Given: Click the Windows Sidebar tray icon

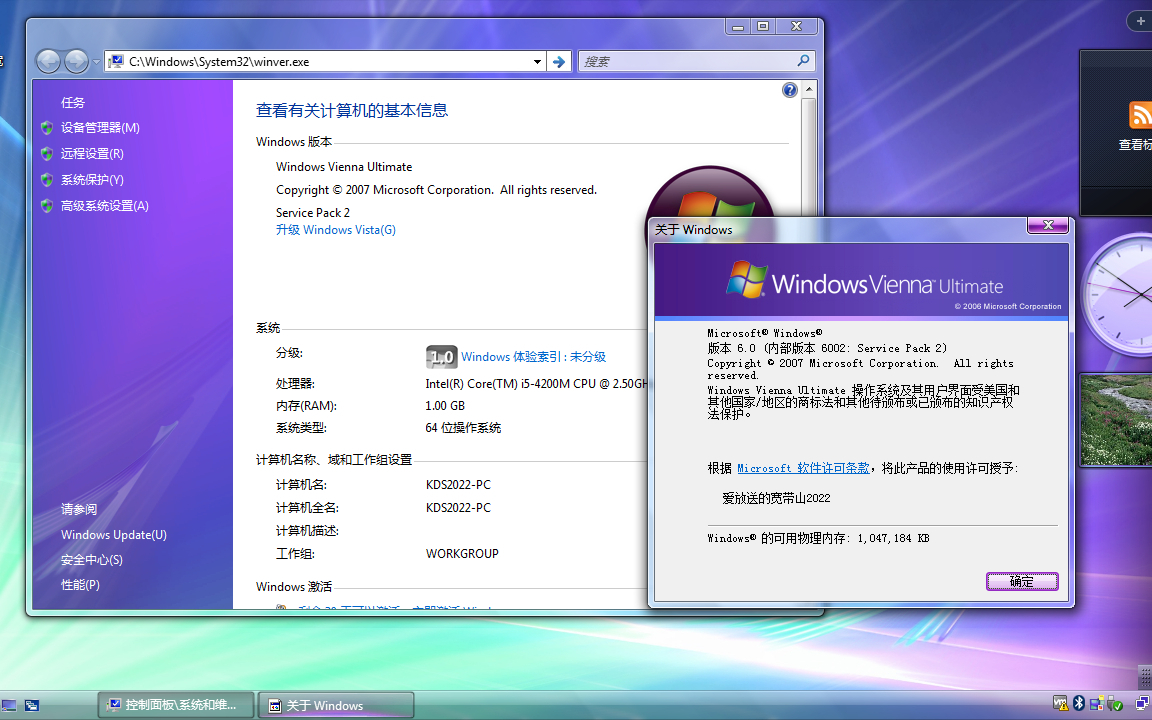Looking at the screenshot, I should tap(1097, 704).
